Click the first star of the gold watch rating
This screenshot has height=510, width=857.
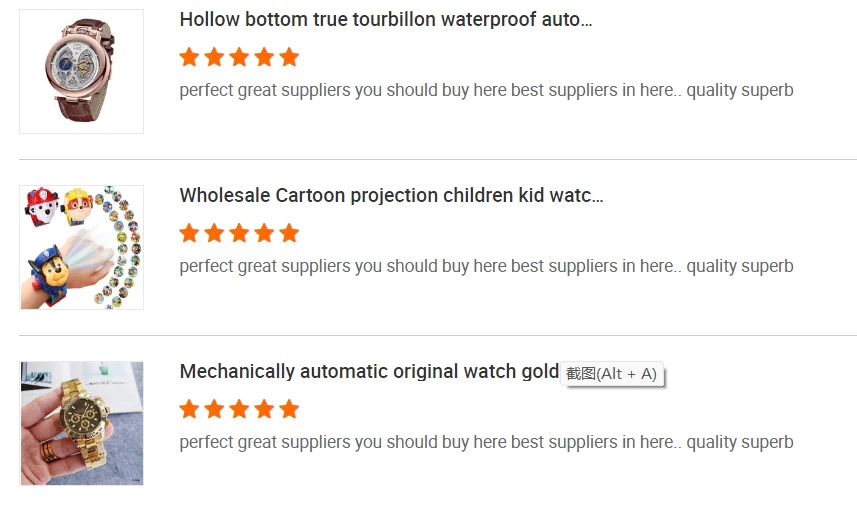pos(189,409)
